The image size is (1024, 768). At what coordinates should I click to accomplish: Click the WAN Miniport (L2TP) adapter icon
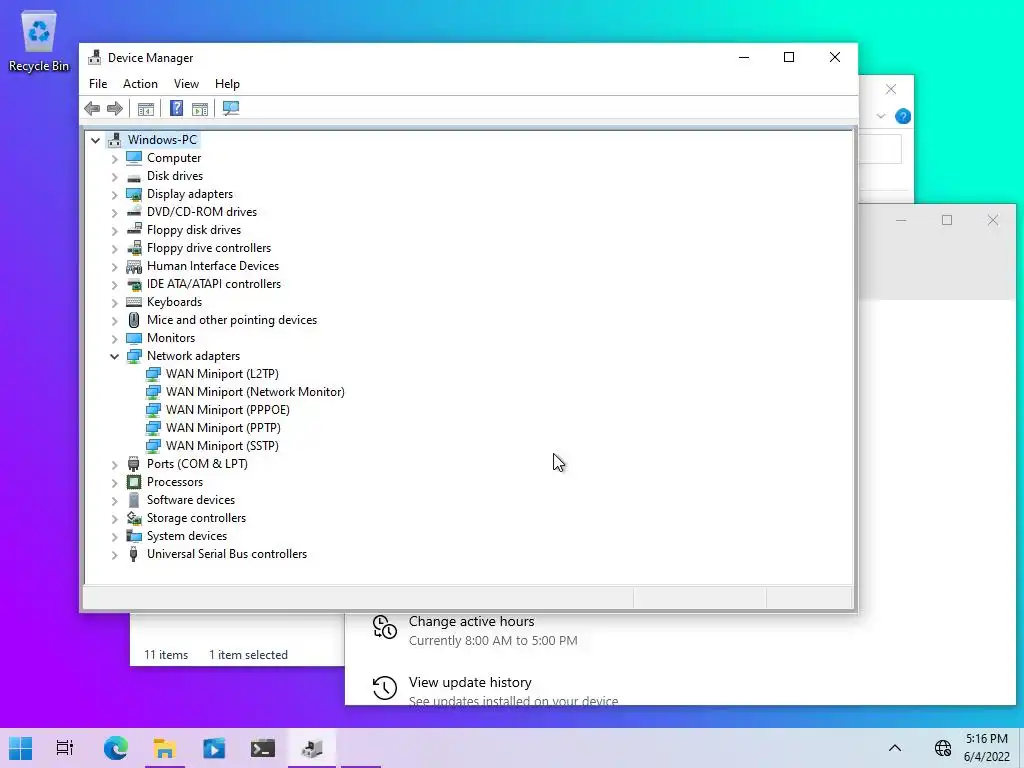[x=153, y=374]
